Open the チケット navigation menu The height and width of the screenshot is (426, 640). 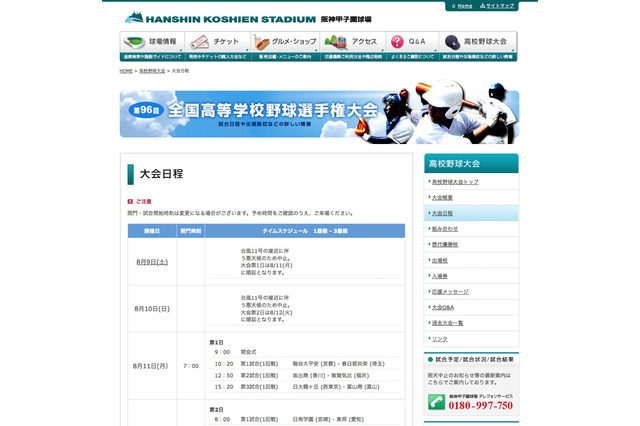click(x=217, y=46)
